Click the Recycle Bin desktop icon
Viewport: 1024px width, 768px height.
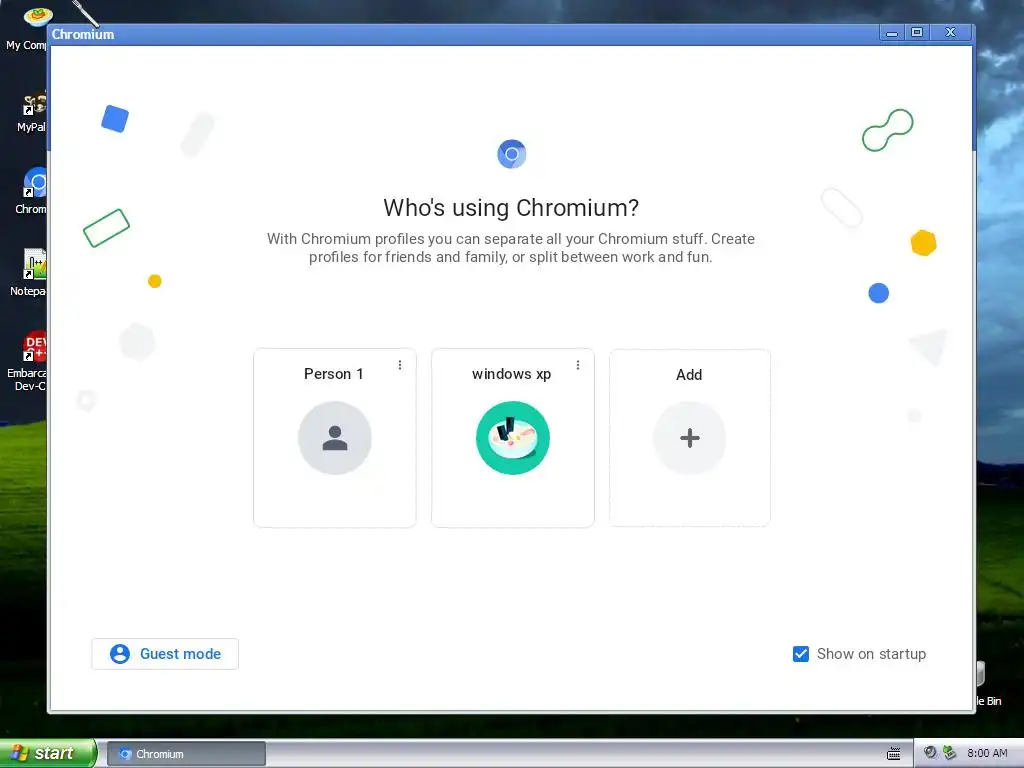[989, 684]
